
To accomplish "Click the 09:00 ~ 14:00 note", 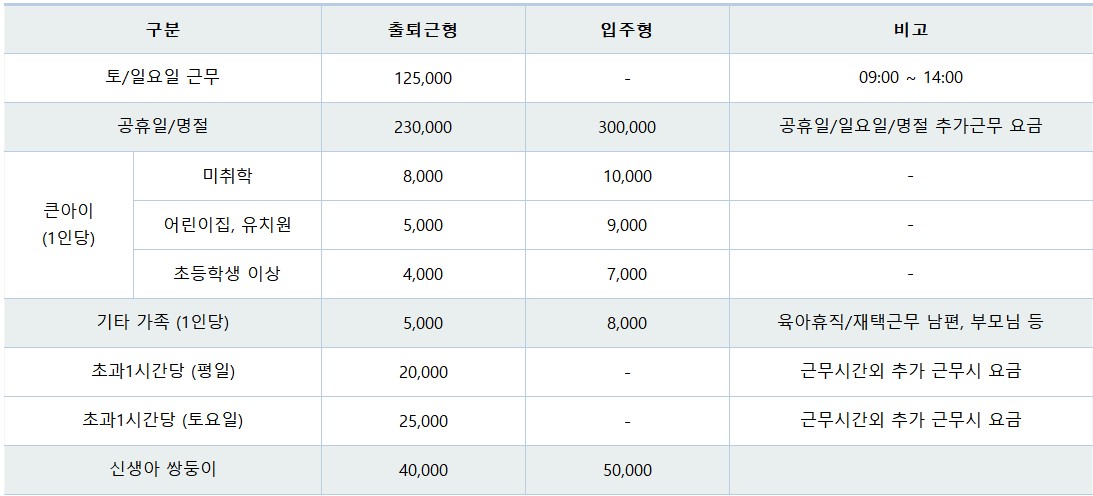I will 910,78.
